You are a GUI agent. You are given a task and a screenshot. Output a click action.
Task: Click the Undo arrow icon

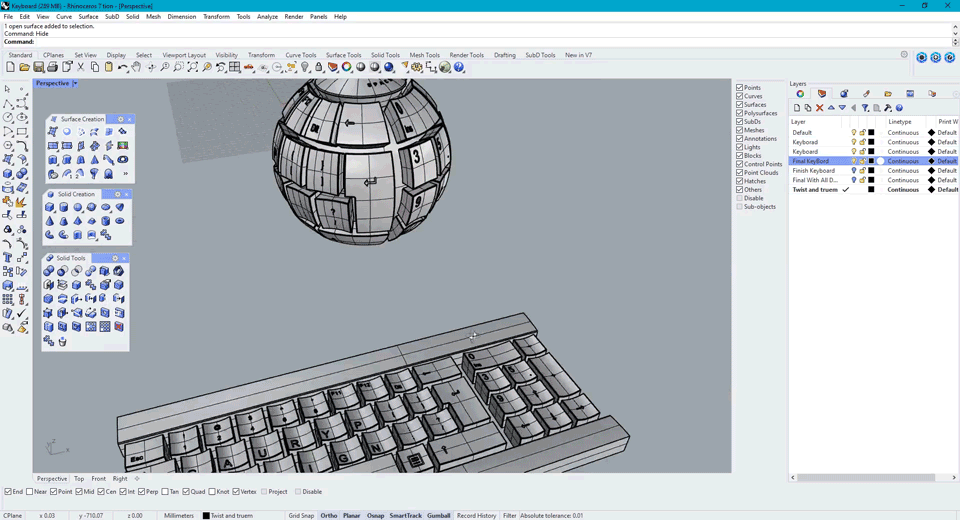pos(123,67)
